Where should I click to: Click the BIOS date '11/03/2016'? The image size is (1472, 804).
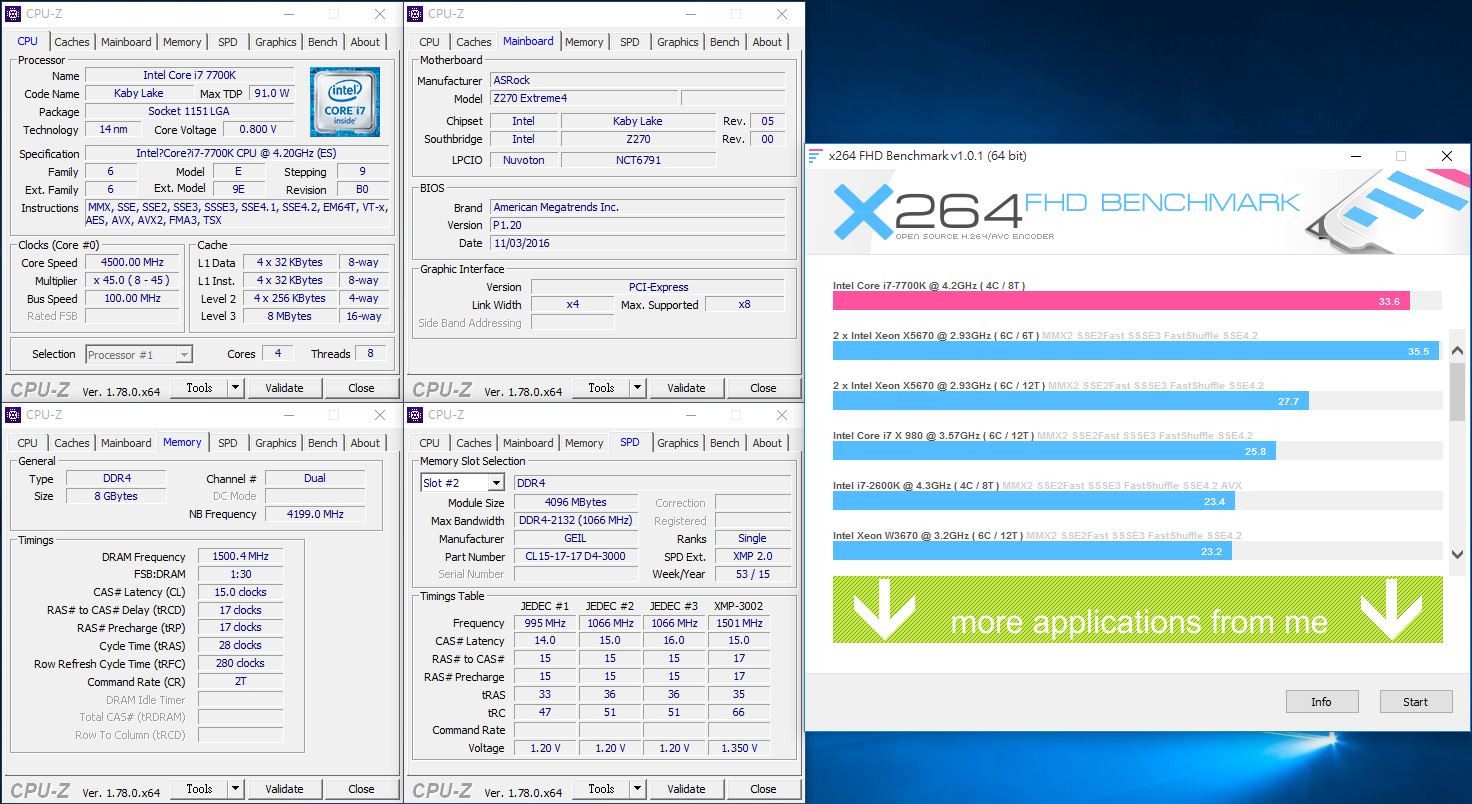(x=637, y=243)
